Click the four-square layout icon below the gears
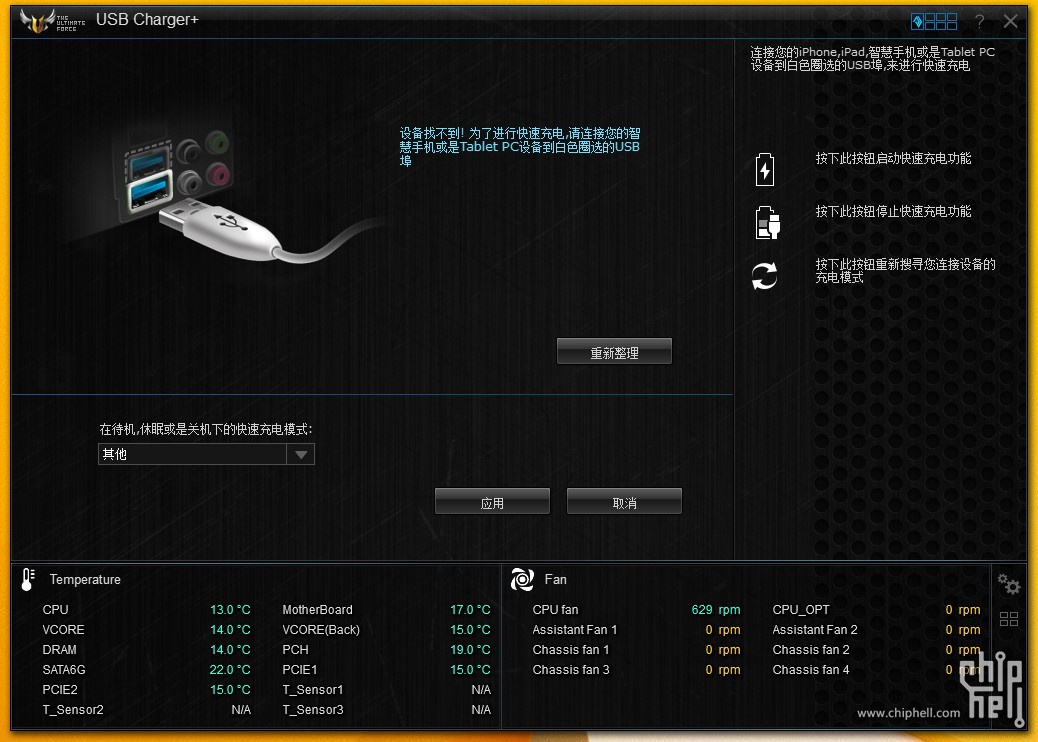Screen dimensions: 1038x742 point(1009,619)
